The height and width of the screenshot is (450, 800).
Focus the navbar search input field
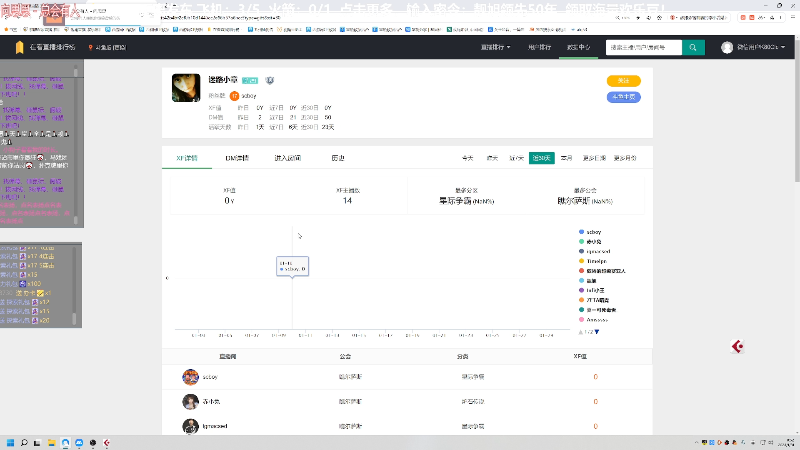(x=644, y=47)
